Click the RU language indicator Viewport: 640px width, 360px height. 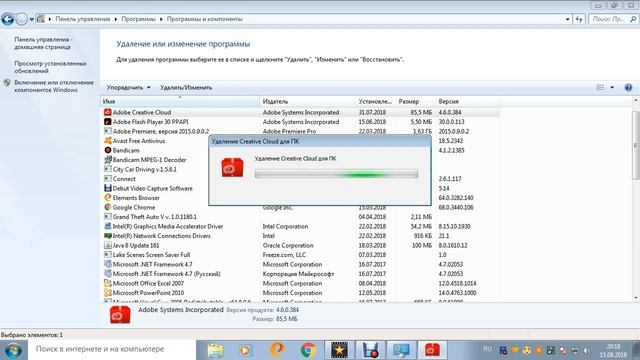487,349
